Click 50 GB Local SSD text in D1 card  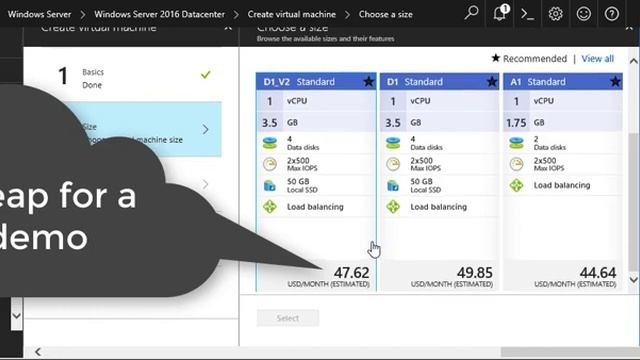pos(426,185)
